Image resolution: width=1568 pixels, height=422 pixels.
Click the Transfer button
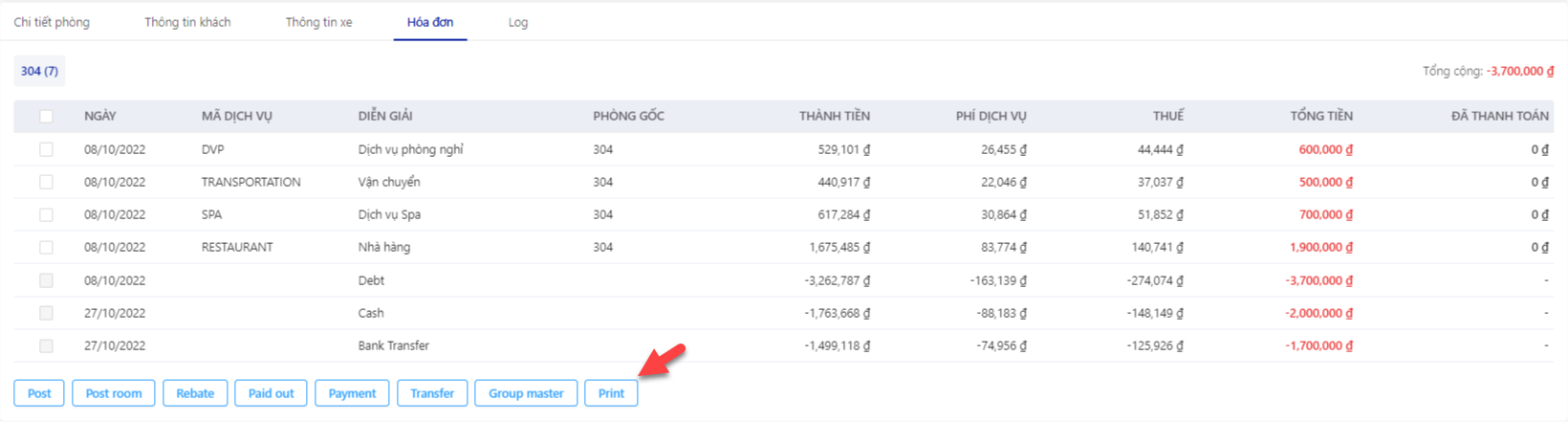tap(432, 393)
